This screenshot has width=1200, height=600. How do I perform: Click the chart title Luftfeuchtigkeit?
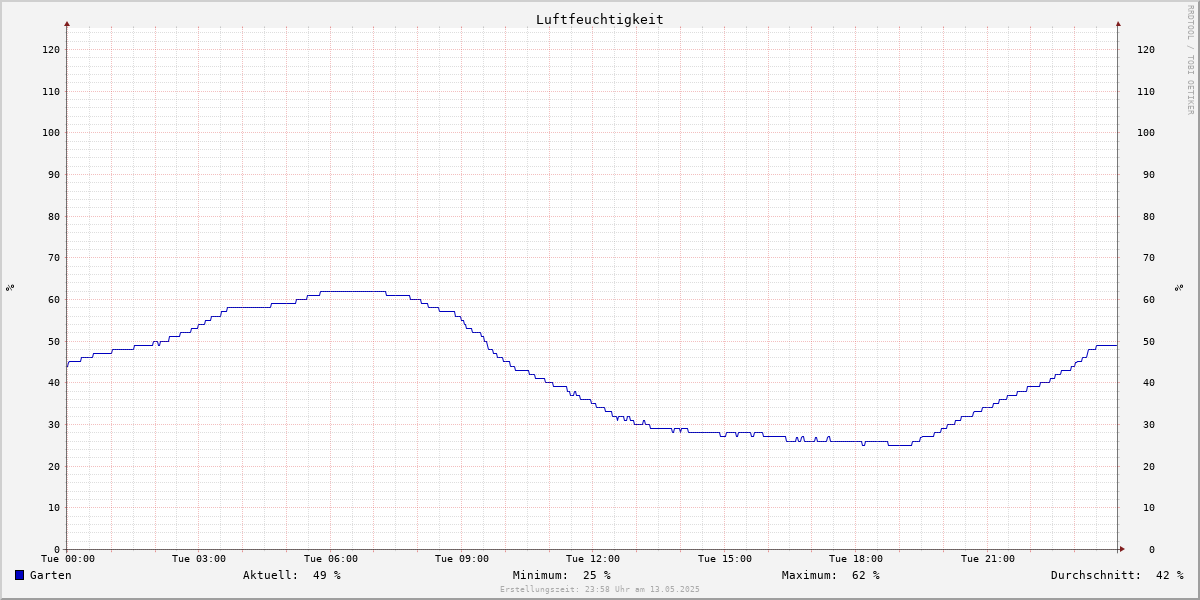click(599, 19)
